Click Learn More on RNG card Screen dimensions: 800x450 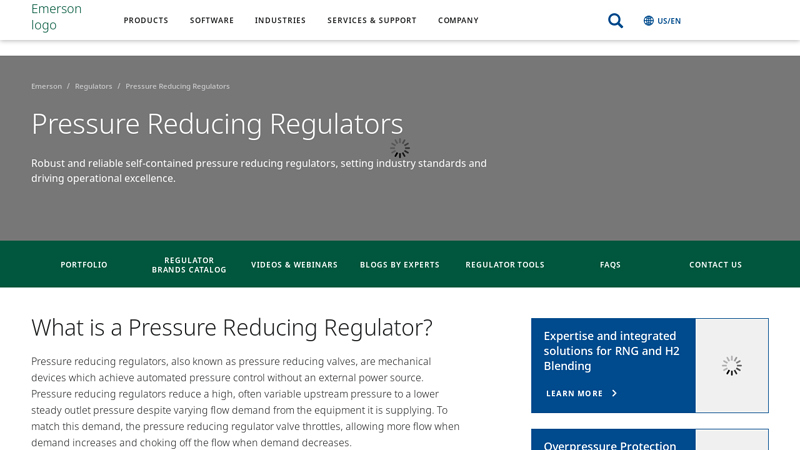tap(574, 393)
